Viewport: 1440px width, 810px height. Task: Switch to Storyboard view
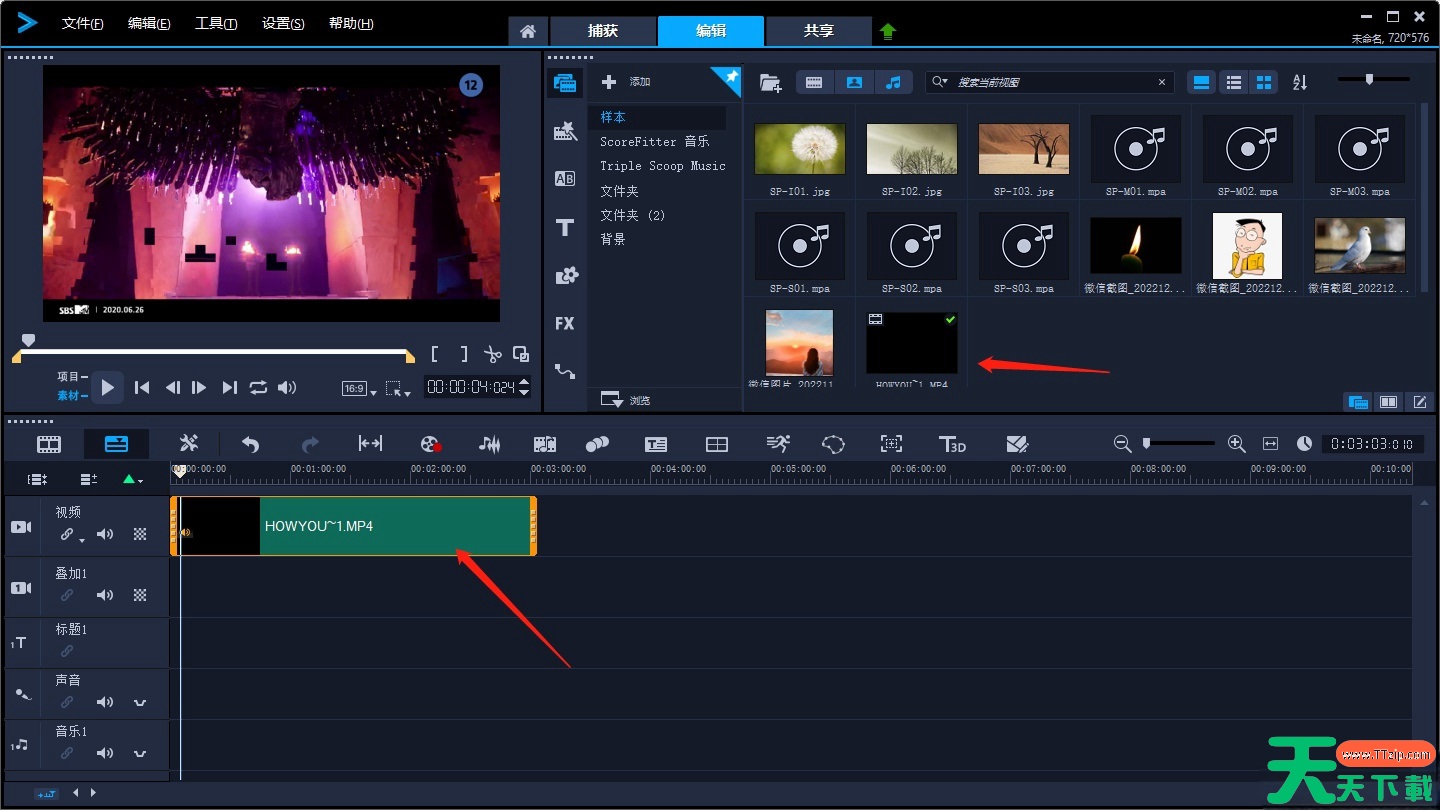(49, 444)
